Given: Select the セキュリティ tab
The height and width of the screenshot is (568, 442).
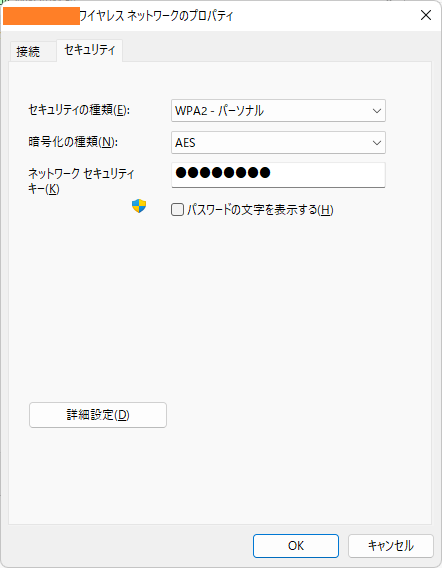Looking at the screenshot, I should [90, 50].
